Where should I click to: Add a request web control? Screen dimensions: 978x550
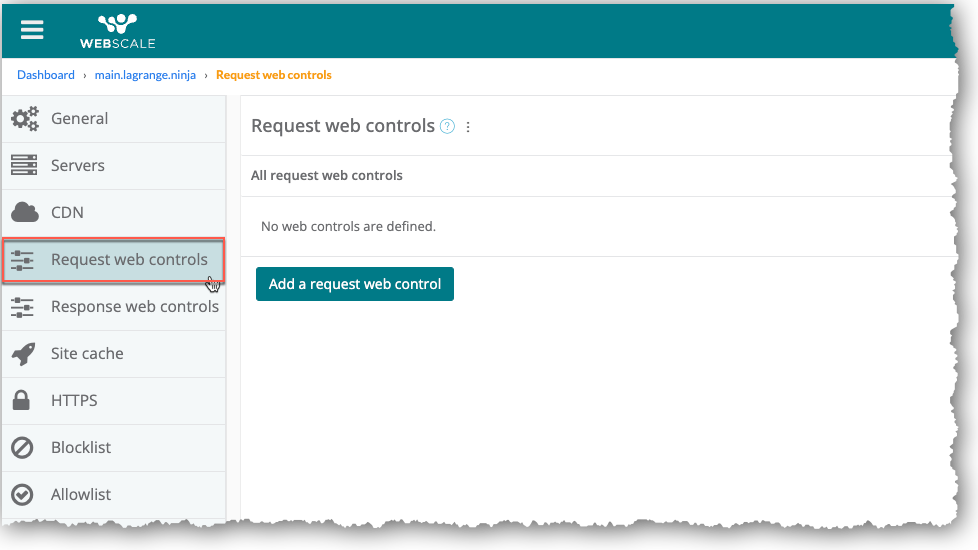click(355, 284)
